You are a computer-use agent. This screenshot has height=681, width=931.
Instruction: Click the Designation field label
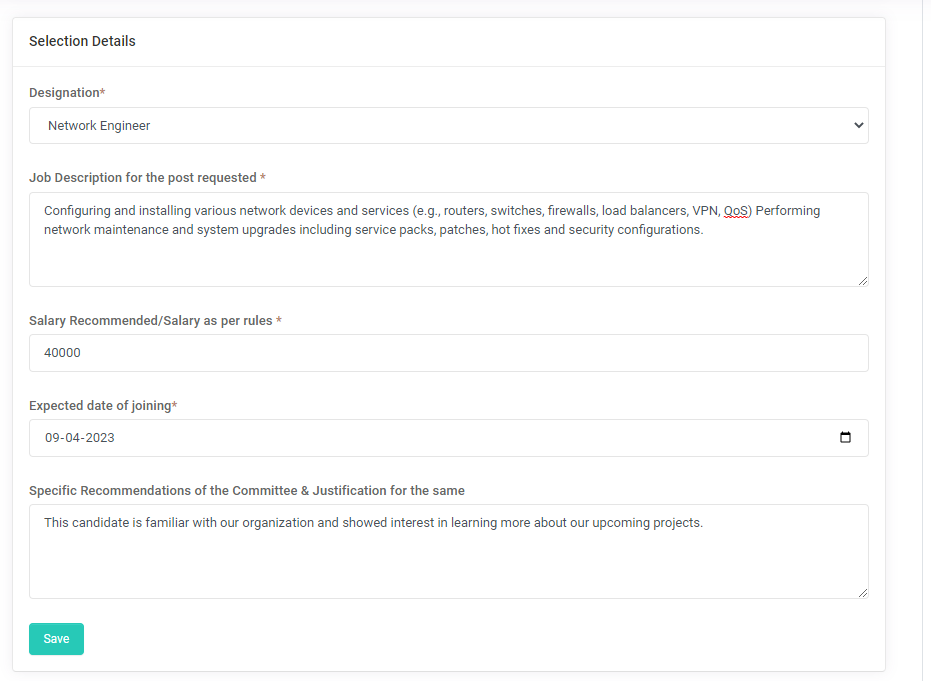point(65,93)
